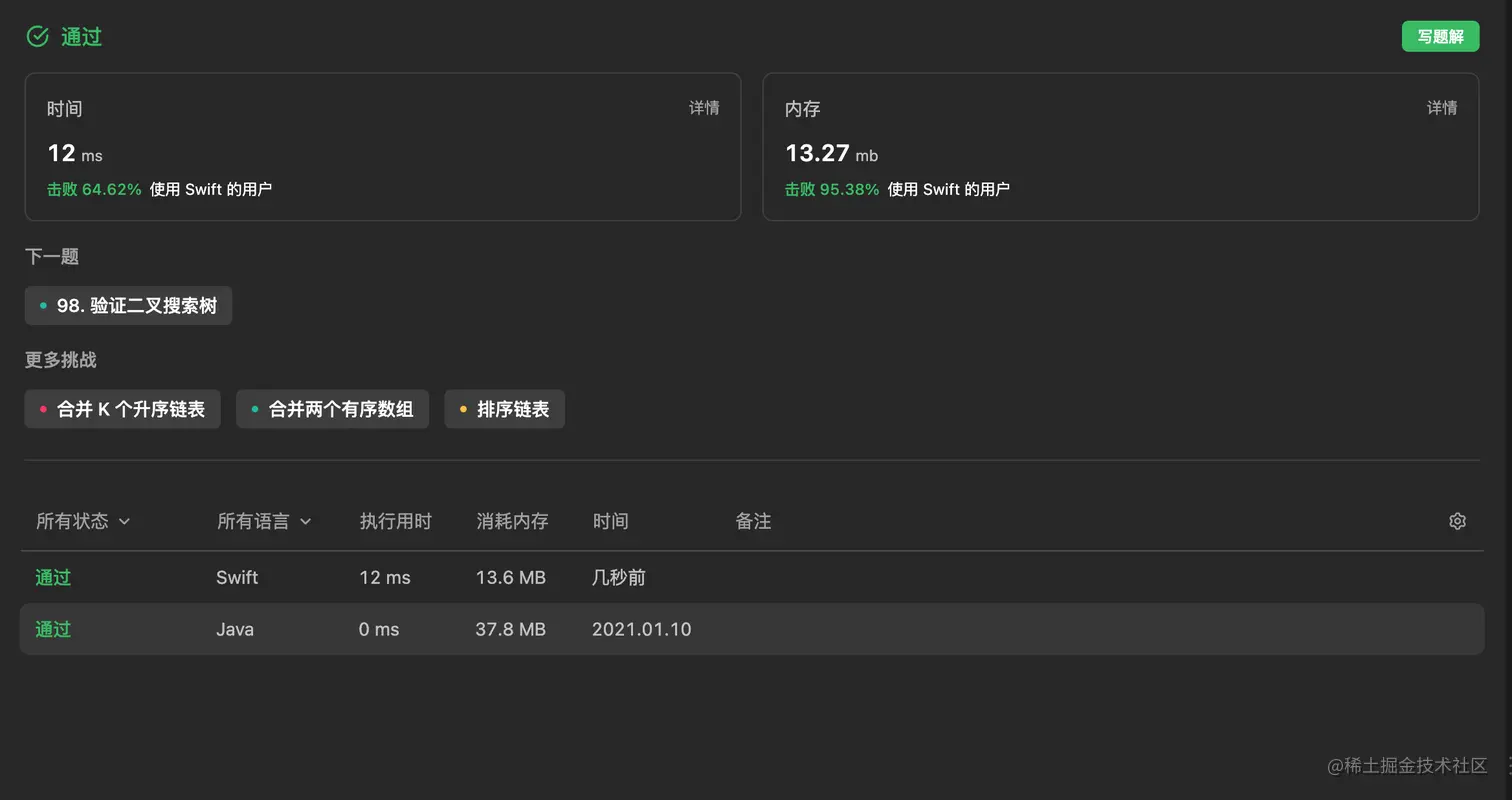Screen dimensions: 1512x800
Task: Click the 写题解 button
Action: tap(1440, 36)
